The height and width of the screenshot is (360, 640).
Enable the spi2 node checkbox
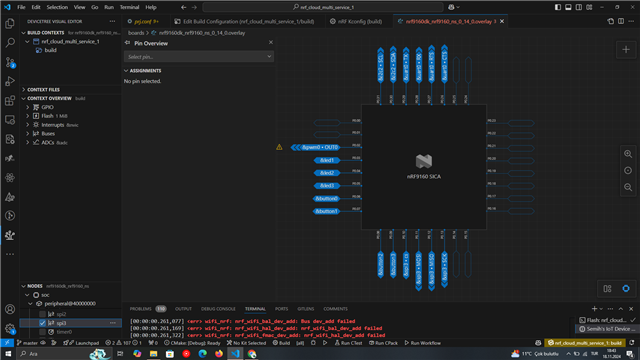pos(42,314)
